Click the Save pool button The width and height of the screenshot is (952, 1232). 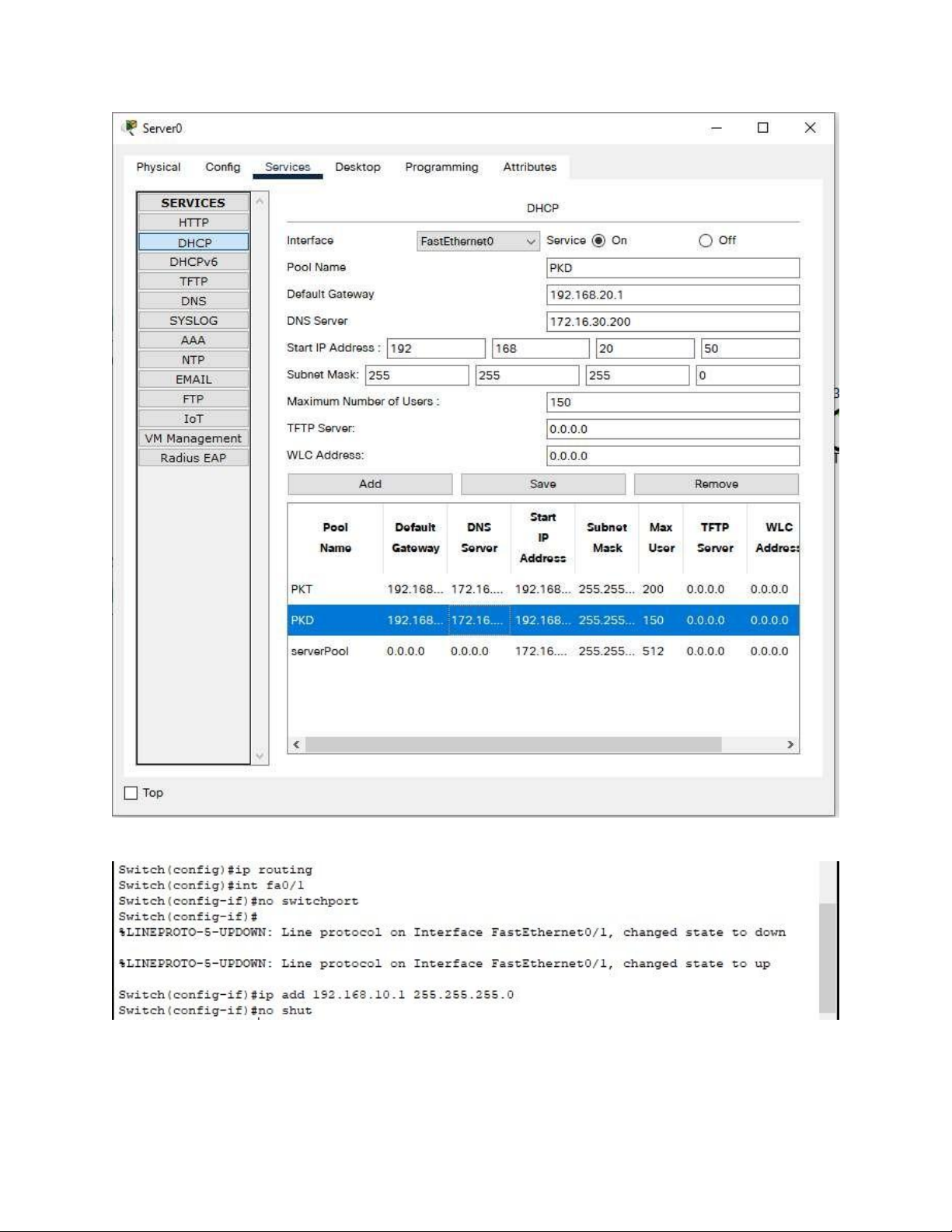(x=543, y=484)
